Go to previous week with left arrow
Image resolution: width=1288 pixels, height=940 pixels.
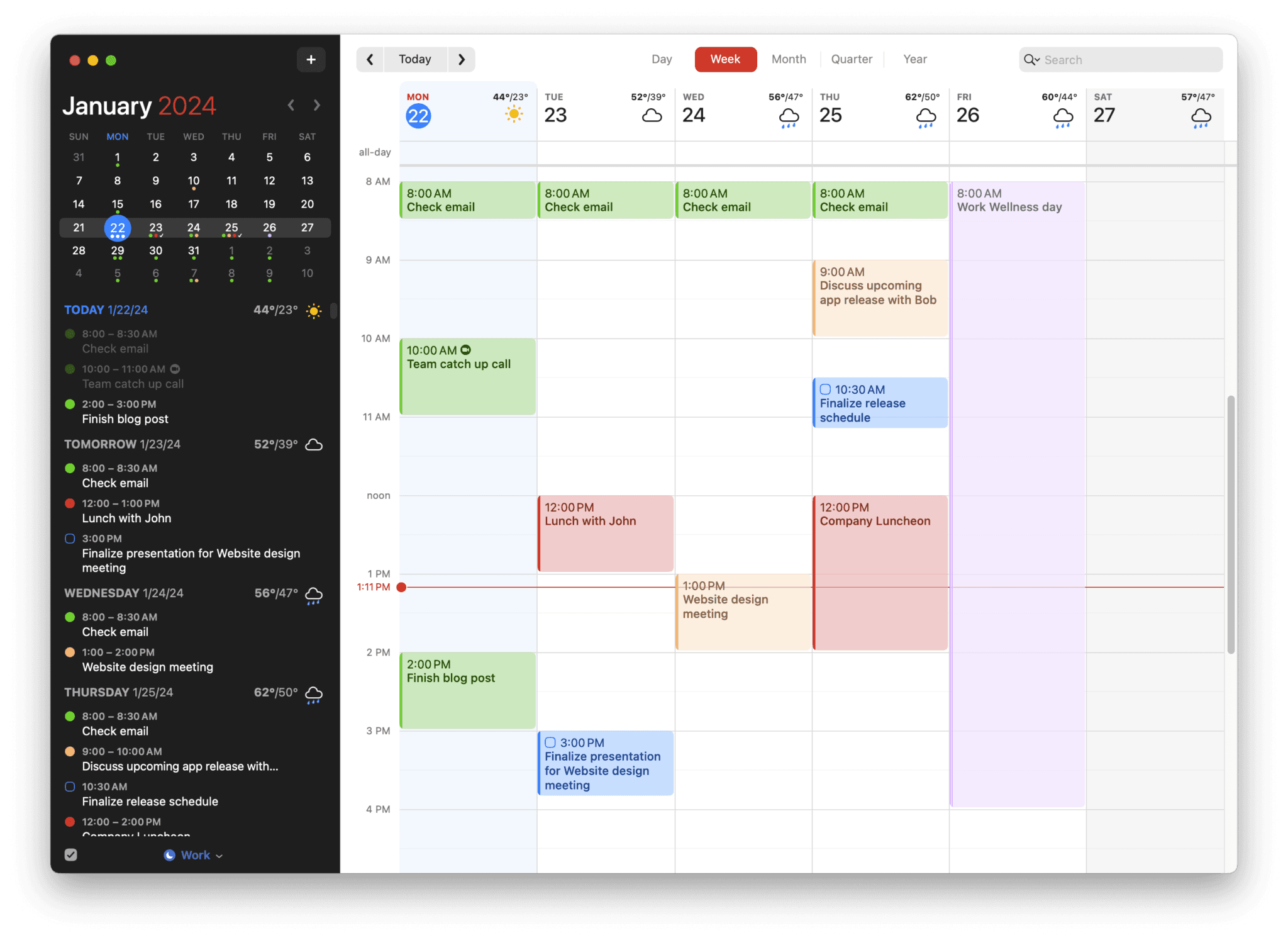click(x=370, y=60)
